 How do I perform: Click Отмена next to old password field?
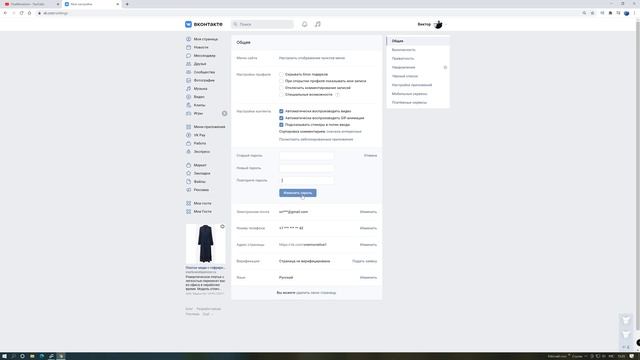coord(371,156)
